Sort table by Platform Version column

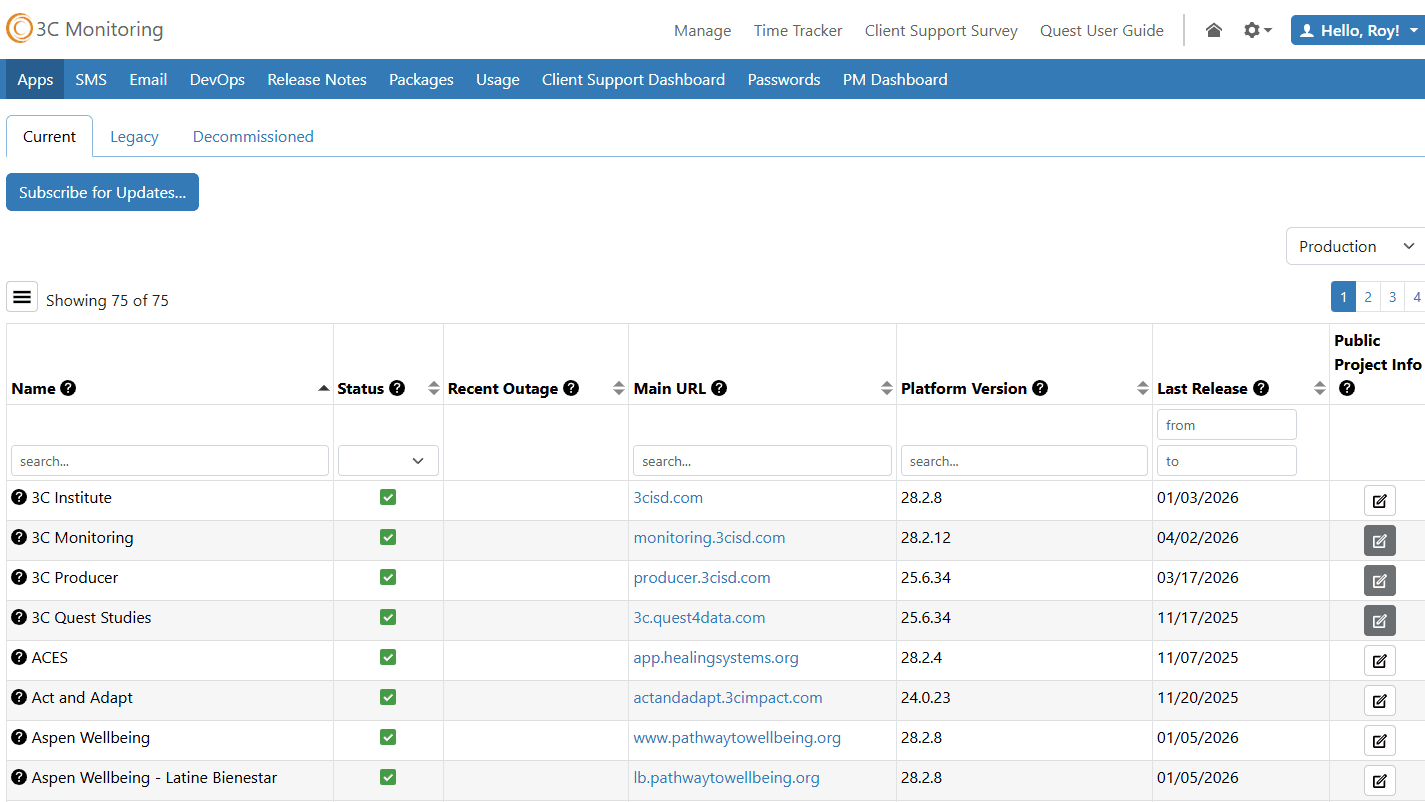click(x=1143, y=388)
